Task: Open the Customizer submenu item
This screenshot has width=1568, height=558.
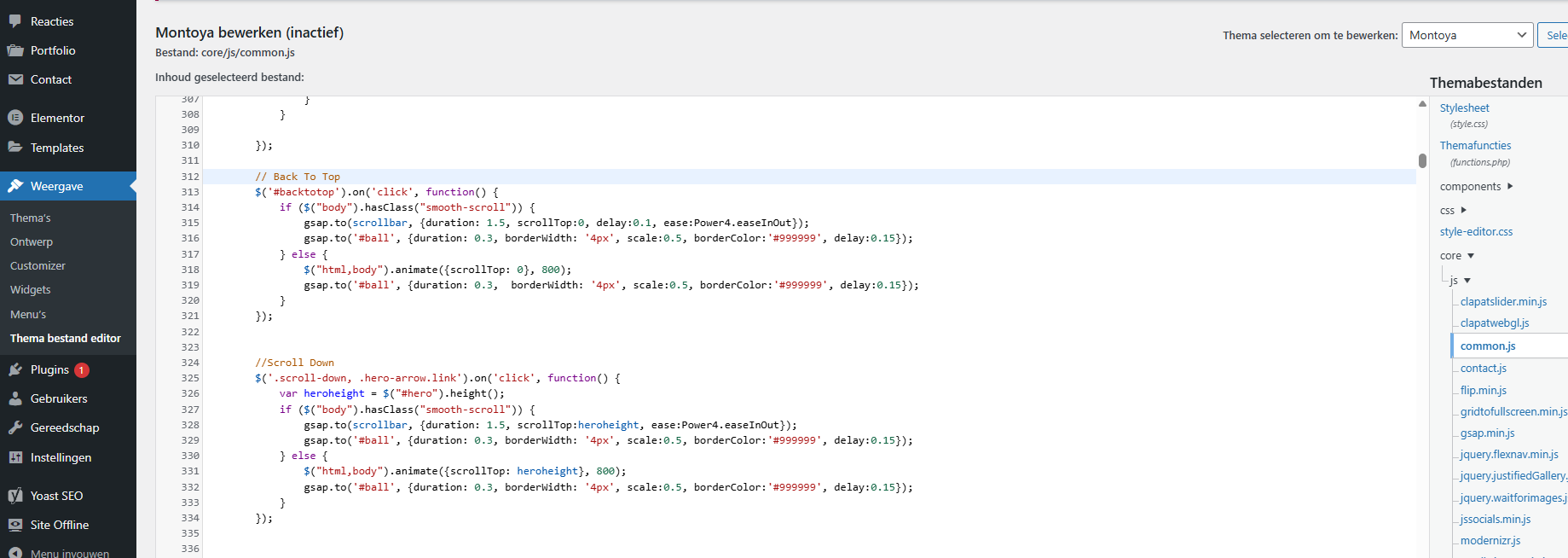Action: point(38,265)
